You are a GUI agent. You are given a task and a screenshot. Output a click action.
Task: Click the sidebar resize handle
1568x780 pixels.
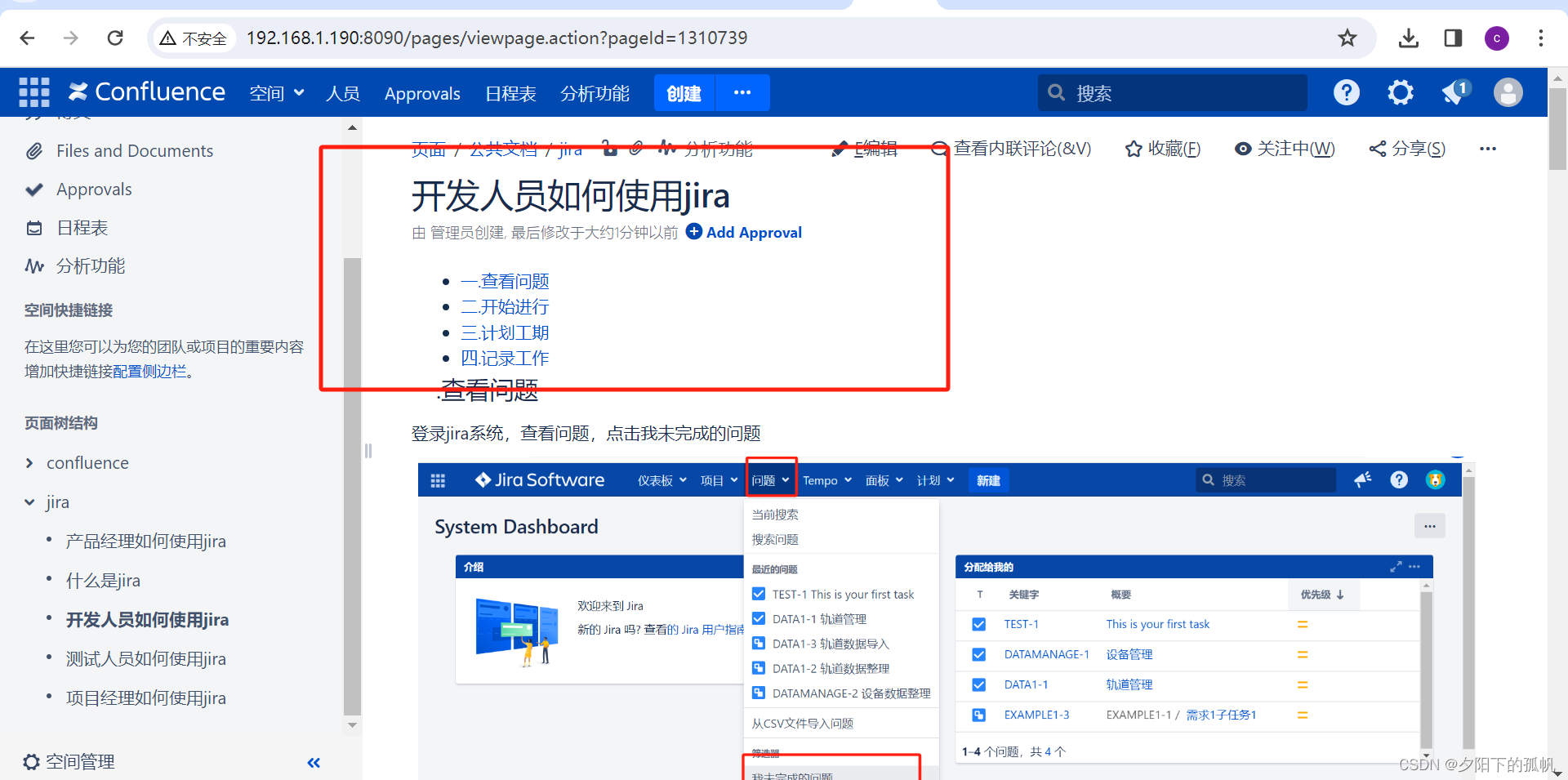click(x=368, y=451)
